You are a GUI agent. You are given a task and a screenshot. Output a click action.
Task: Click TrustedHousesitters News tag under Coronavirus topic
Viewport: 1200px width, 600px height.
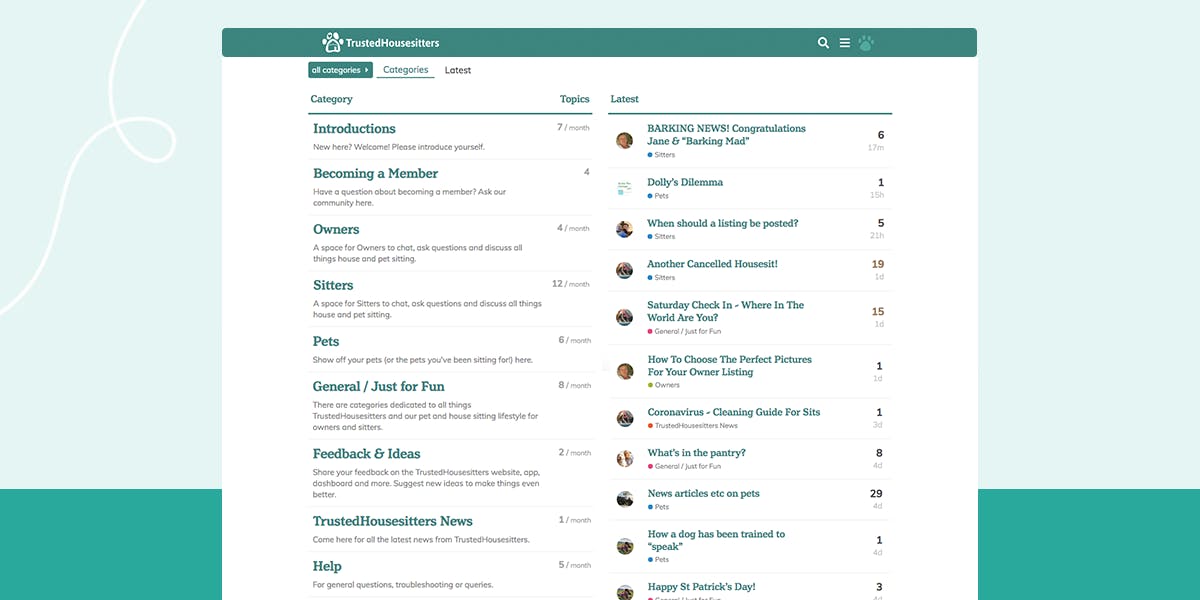coord(693,426)
